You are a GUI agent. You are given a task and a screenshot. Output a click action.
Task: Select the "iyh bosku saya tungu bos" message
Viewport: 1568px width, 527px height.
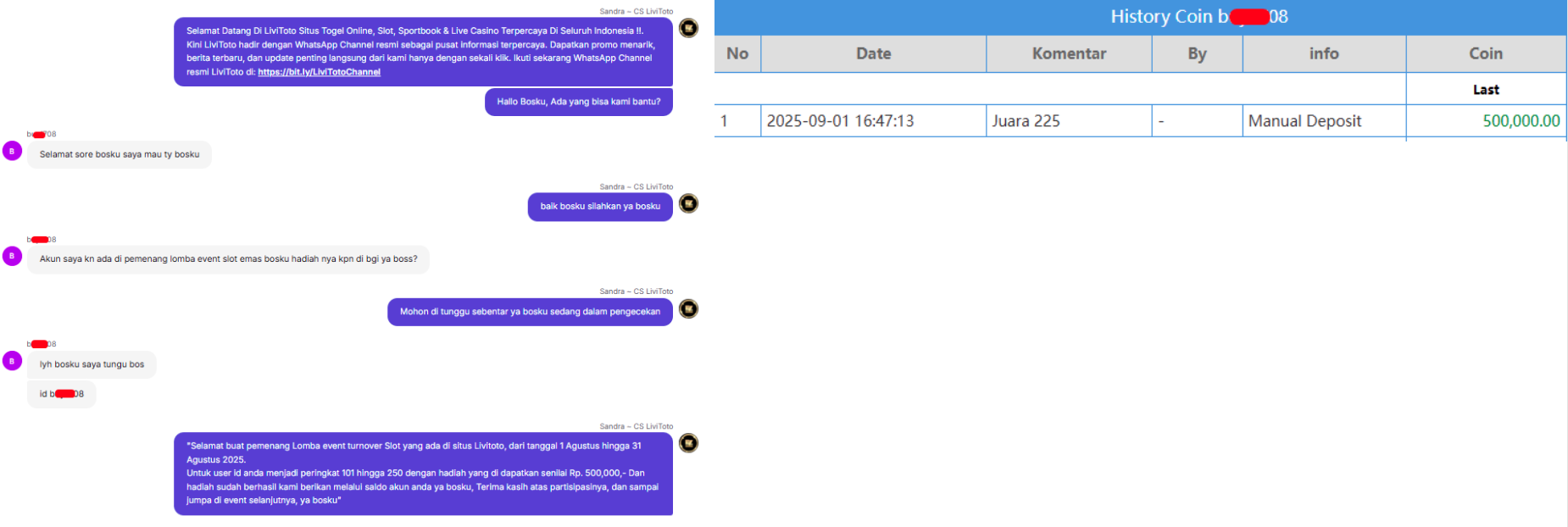coord(92,364)
